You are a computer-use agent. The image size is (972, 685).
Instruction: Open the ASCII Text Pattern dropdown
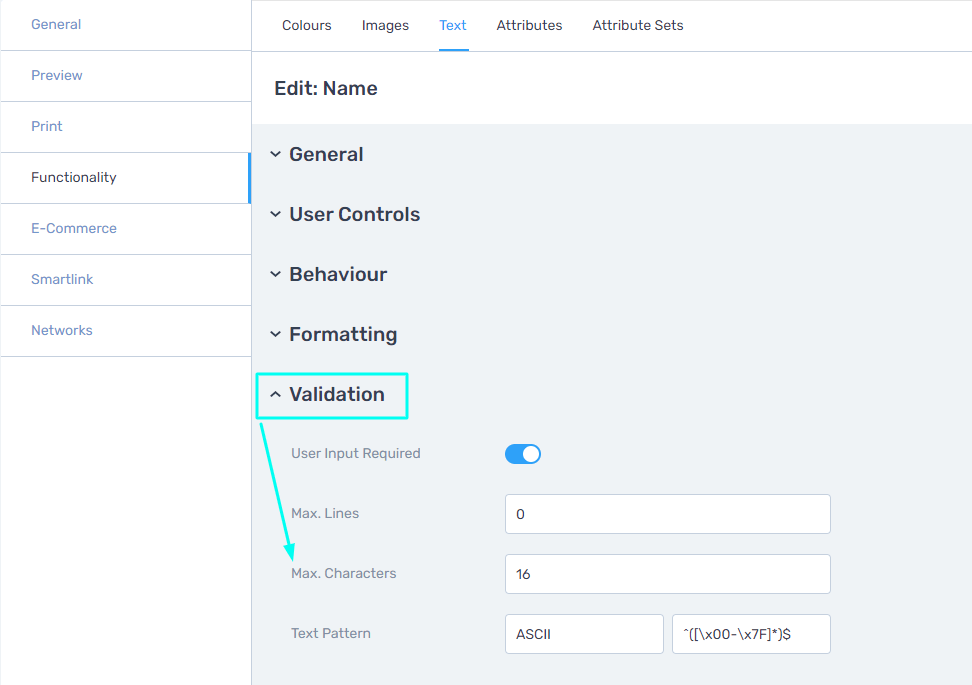[584, 634]
